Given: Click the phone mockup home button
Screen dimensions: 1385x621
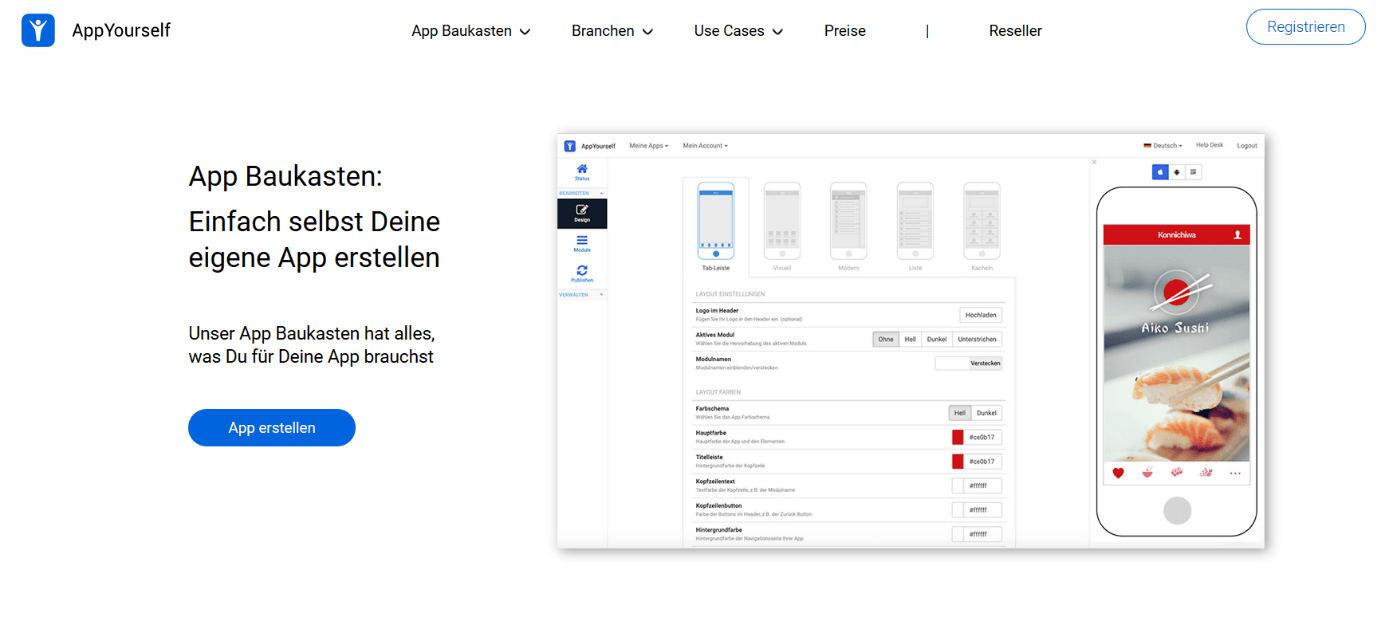Looking at the screenshot, I should [x=1177, y=510].
